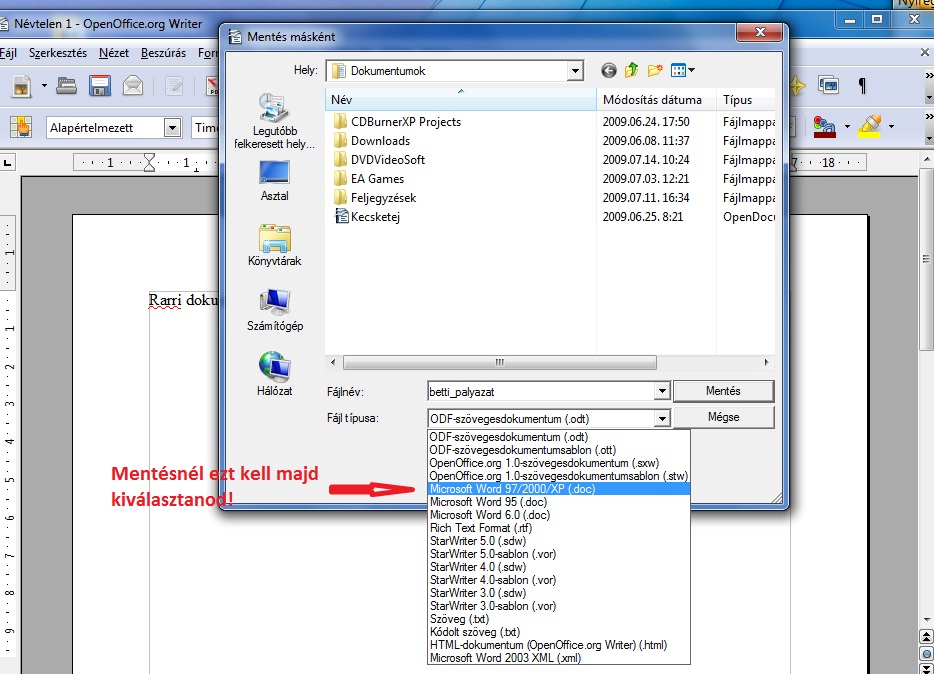
Task: Sort by Név column header
Action: [460, 100]
